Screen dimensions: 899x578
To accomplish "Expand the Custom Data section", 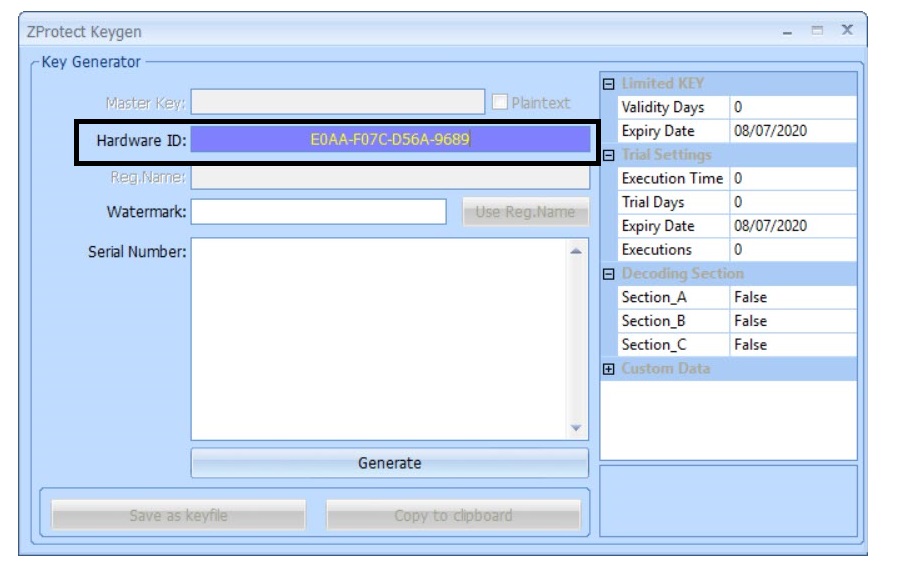I will tap(608, 369).
